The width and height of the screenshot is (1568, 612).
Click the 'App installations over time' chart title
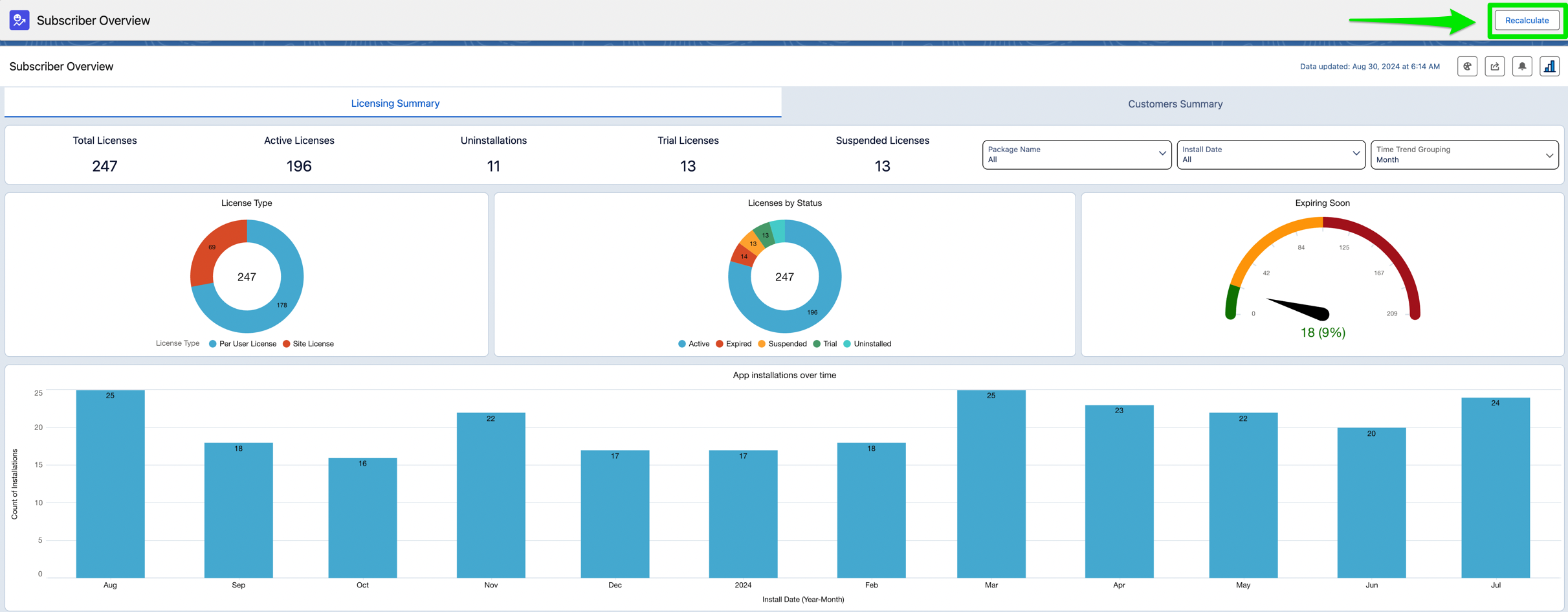click(784, 375)
